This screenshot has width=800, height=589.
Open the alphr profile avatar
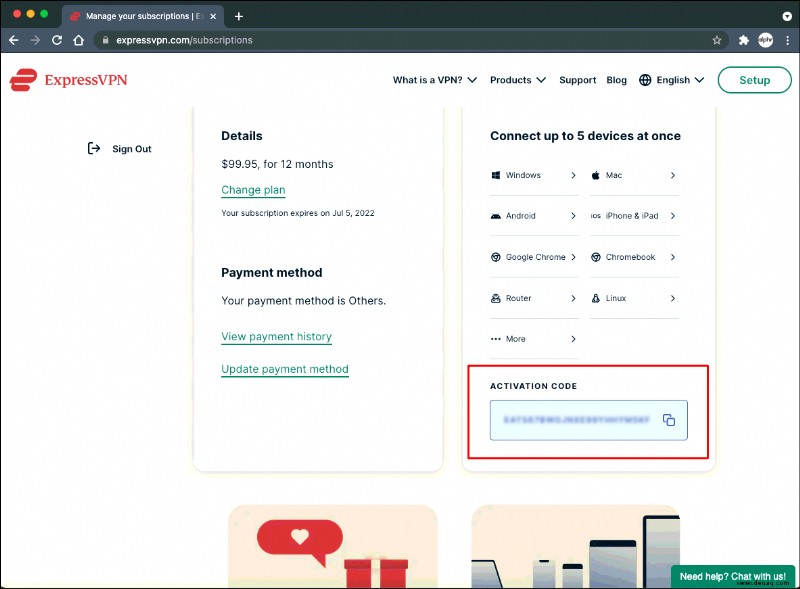tap(765, 40)
